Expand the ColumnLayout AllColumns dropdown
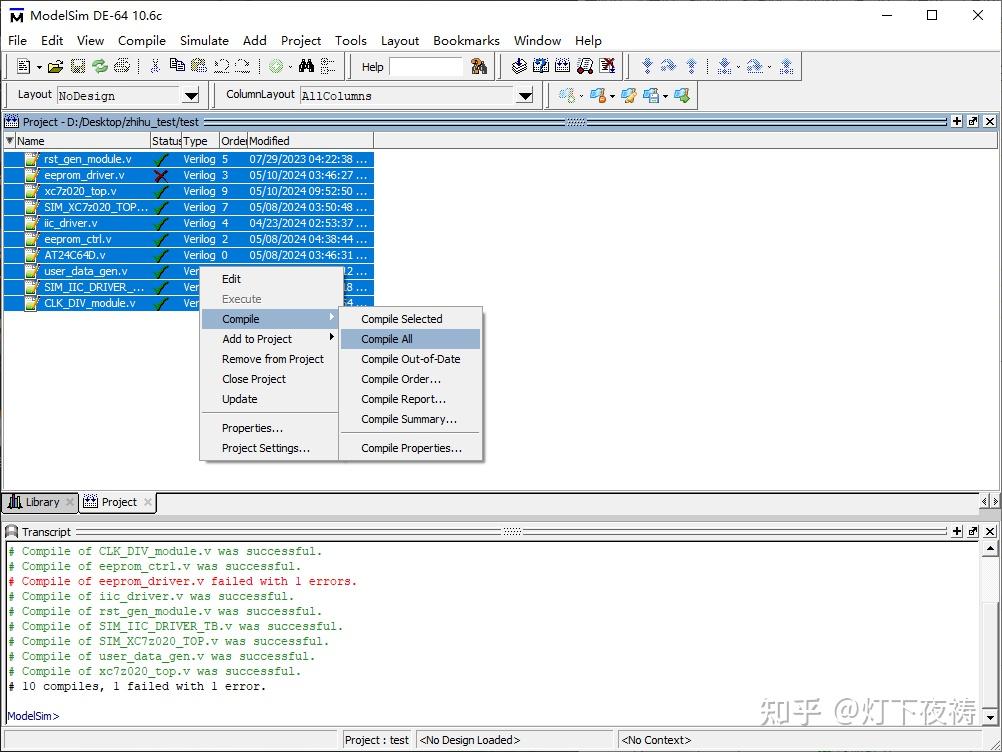Screen dimensions: 1002x752 [525, 95]
